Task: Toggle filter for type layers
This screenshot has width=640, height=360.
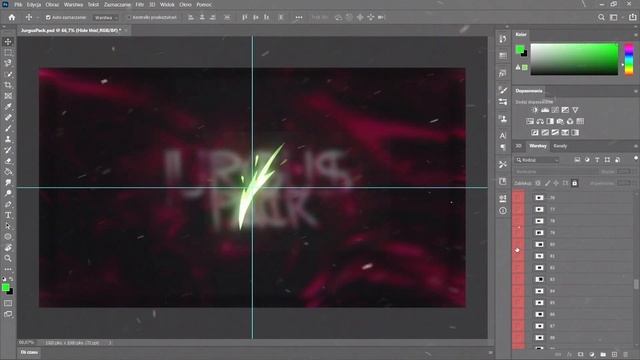Action: (x=597, y=160)
